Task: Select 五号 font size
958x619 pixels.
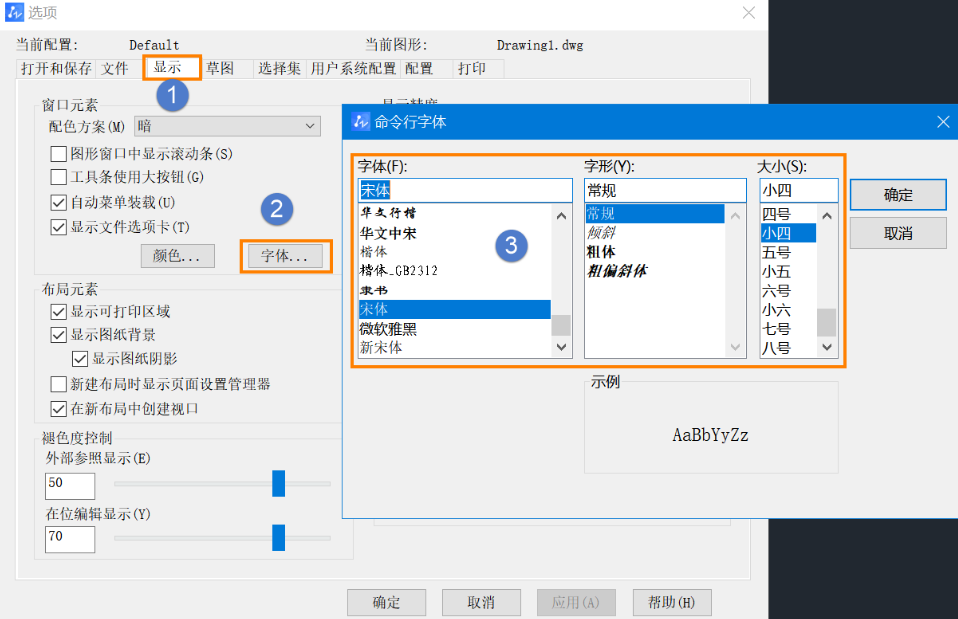Action: click(788, 252)
